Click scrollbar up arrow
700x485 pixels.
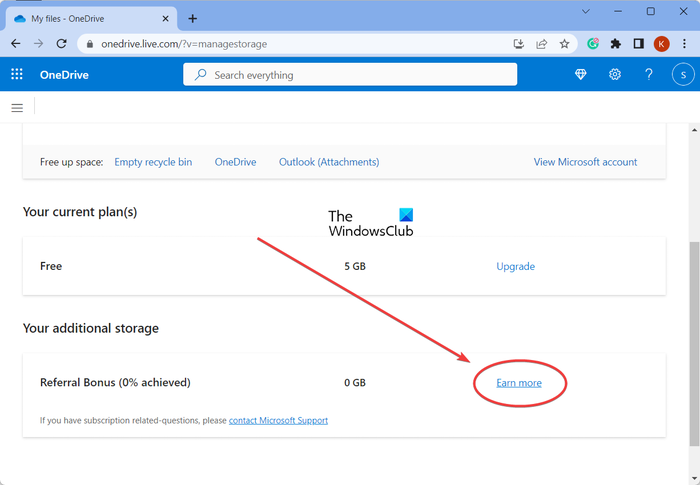tap(694, 130)
